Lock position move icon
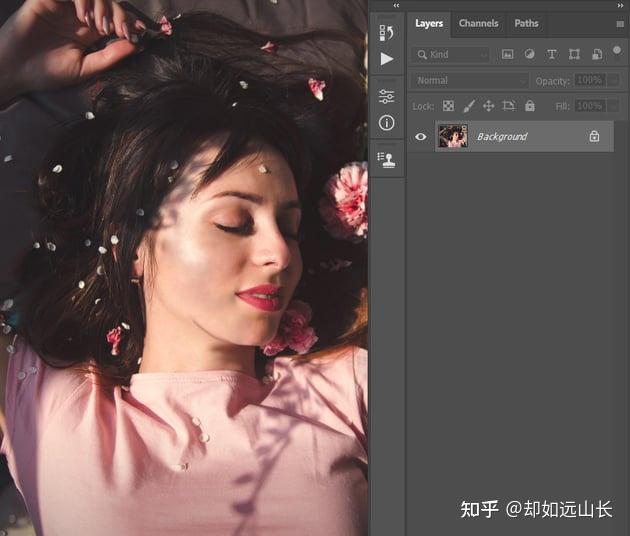 pos(488,106)
